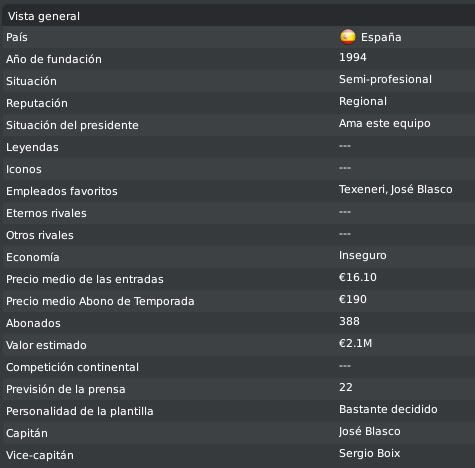Select the Ama este equipo text
The width and height of the screenshot is (475, 468).
pyautogui.click(x=385, y=123)
